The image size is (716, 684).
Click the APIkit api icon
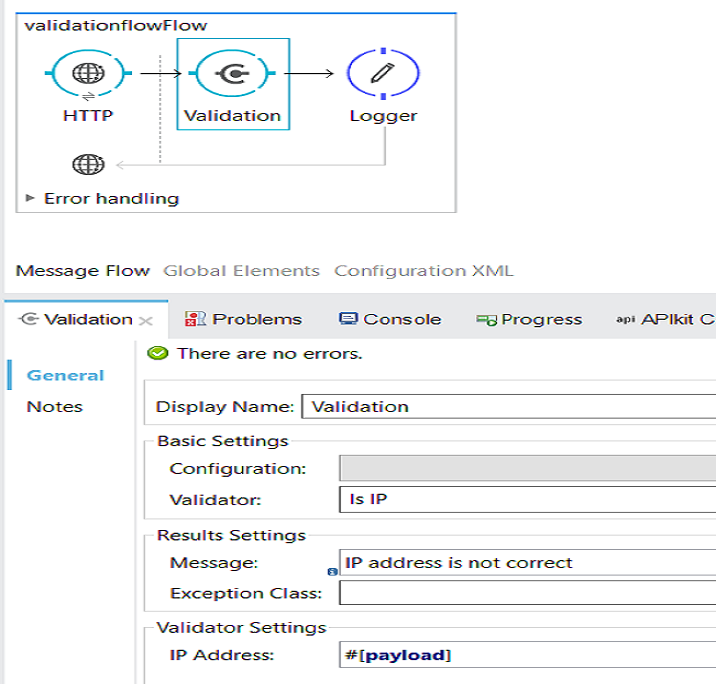(x=626, y=319)
